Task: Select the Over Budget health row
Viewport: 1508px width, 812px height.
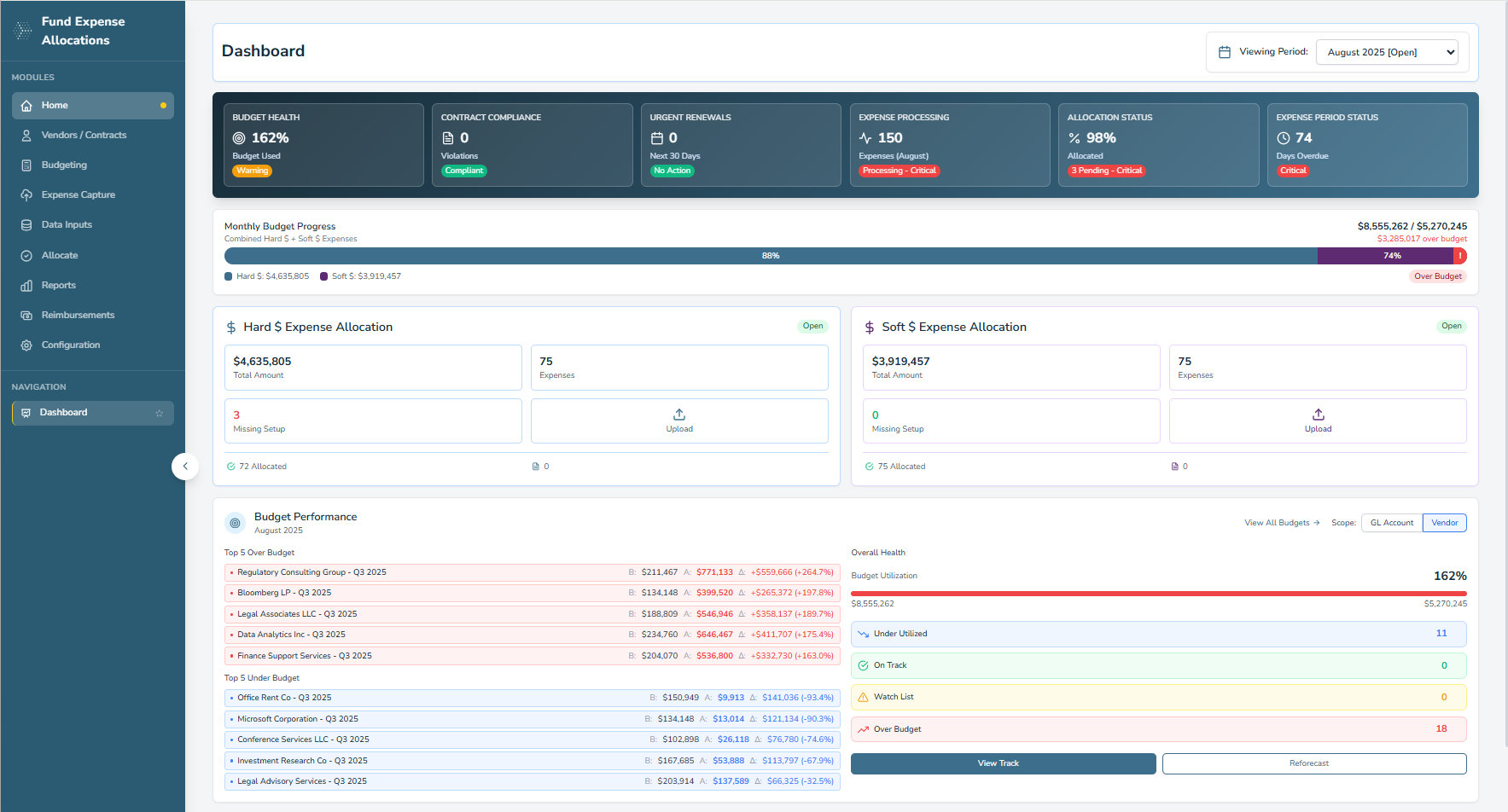Action: pos(1158,729)
